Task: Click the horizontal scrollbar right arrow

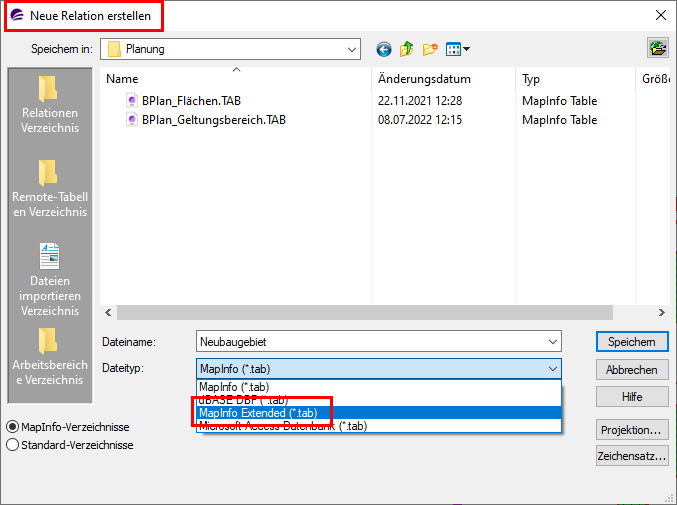Action: click(660, 313)
